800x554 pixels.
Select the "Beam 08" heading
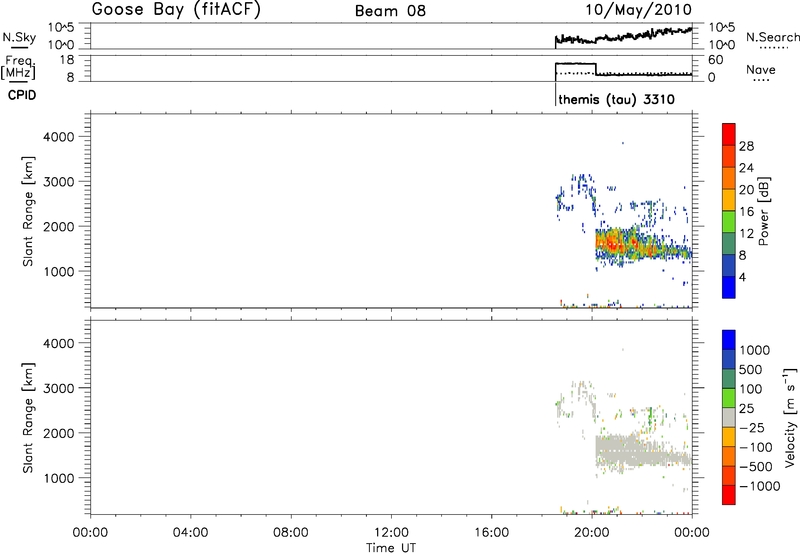click(x=390, y=11)
